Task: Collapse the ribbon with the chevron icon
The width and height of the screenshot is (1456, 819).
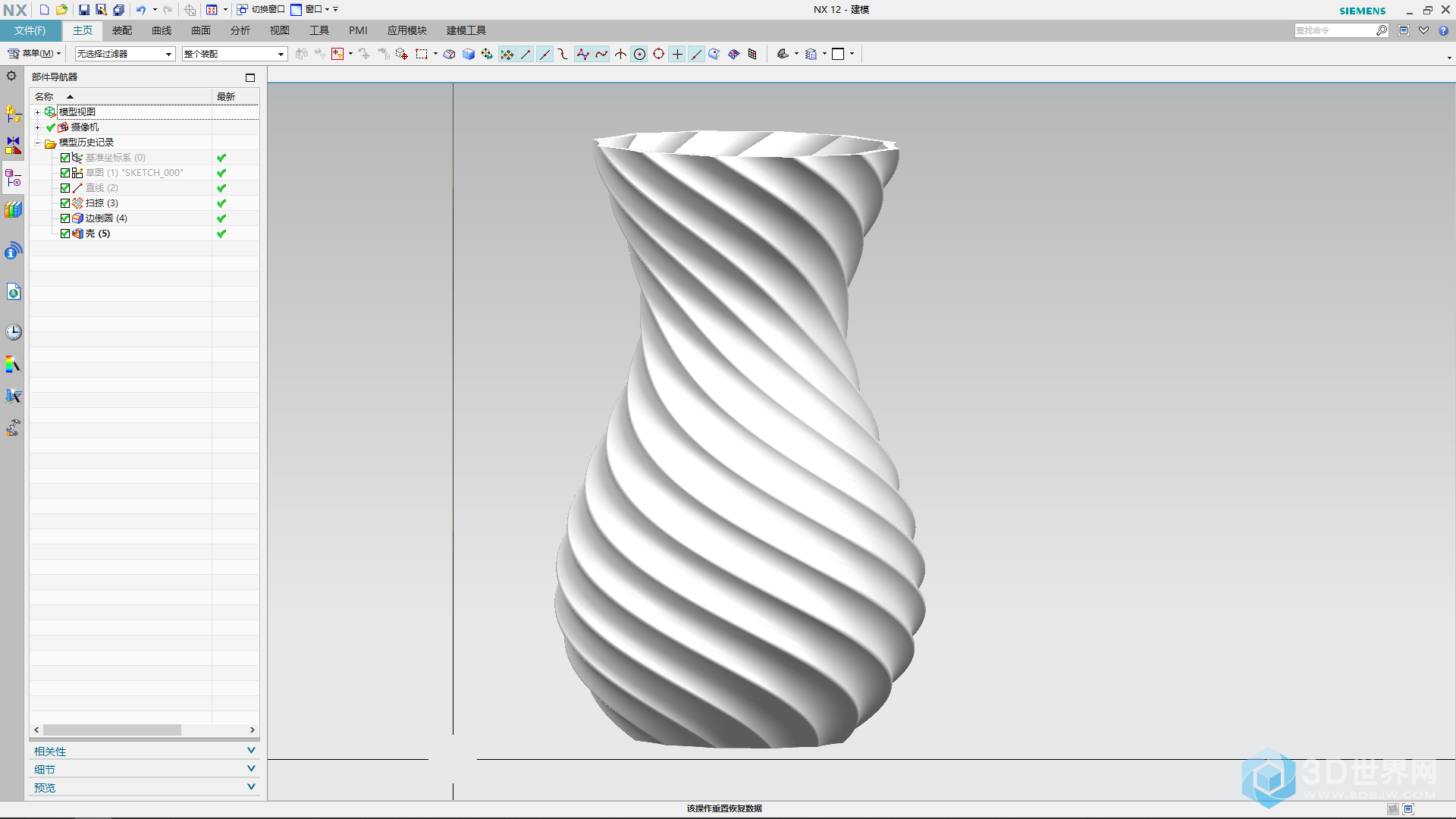Action: pyautogui.click(x=1423, y=30)
